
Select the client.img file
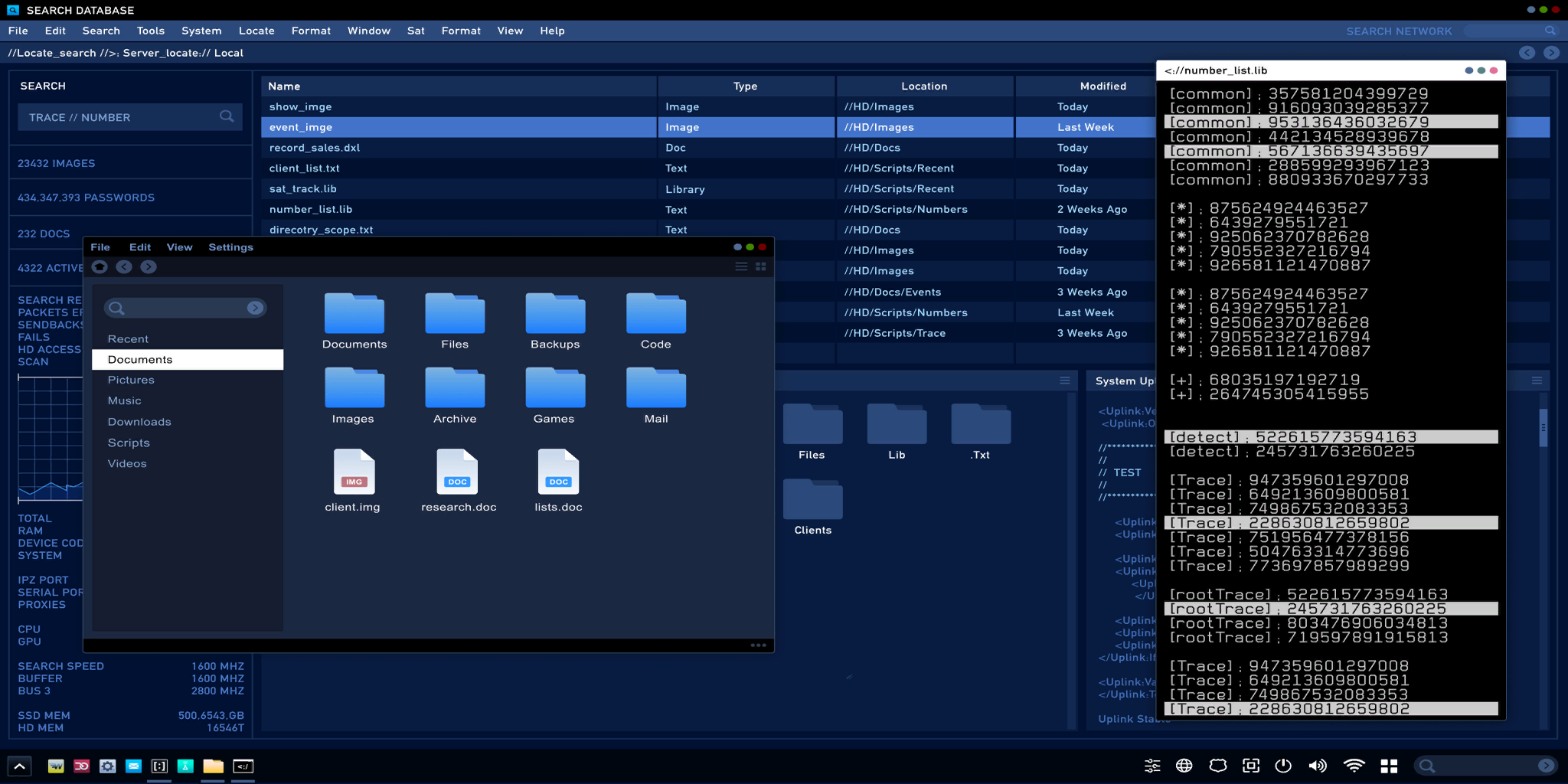(353, 481)
